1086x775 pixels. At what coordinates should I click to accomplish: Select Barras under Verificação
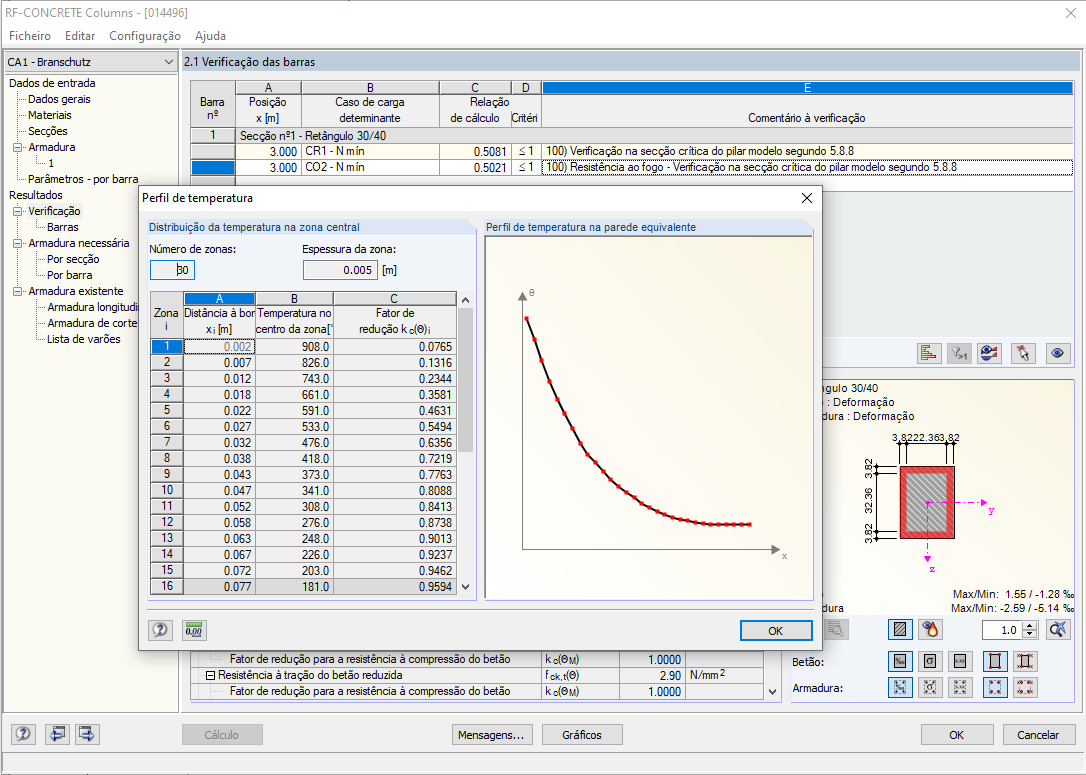(62, 227)
